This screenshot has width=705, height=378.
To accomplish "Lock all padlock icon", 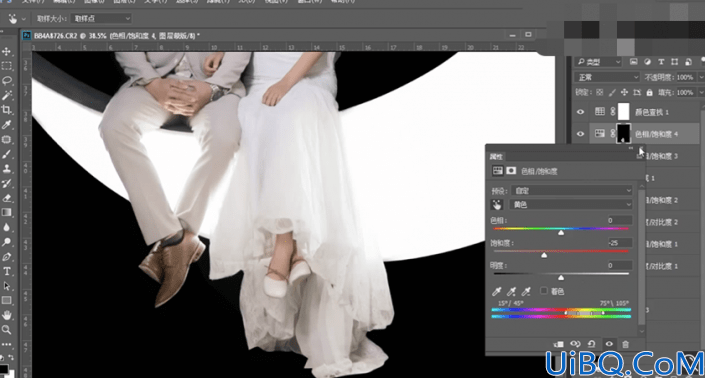I will click(649, 92).
